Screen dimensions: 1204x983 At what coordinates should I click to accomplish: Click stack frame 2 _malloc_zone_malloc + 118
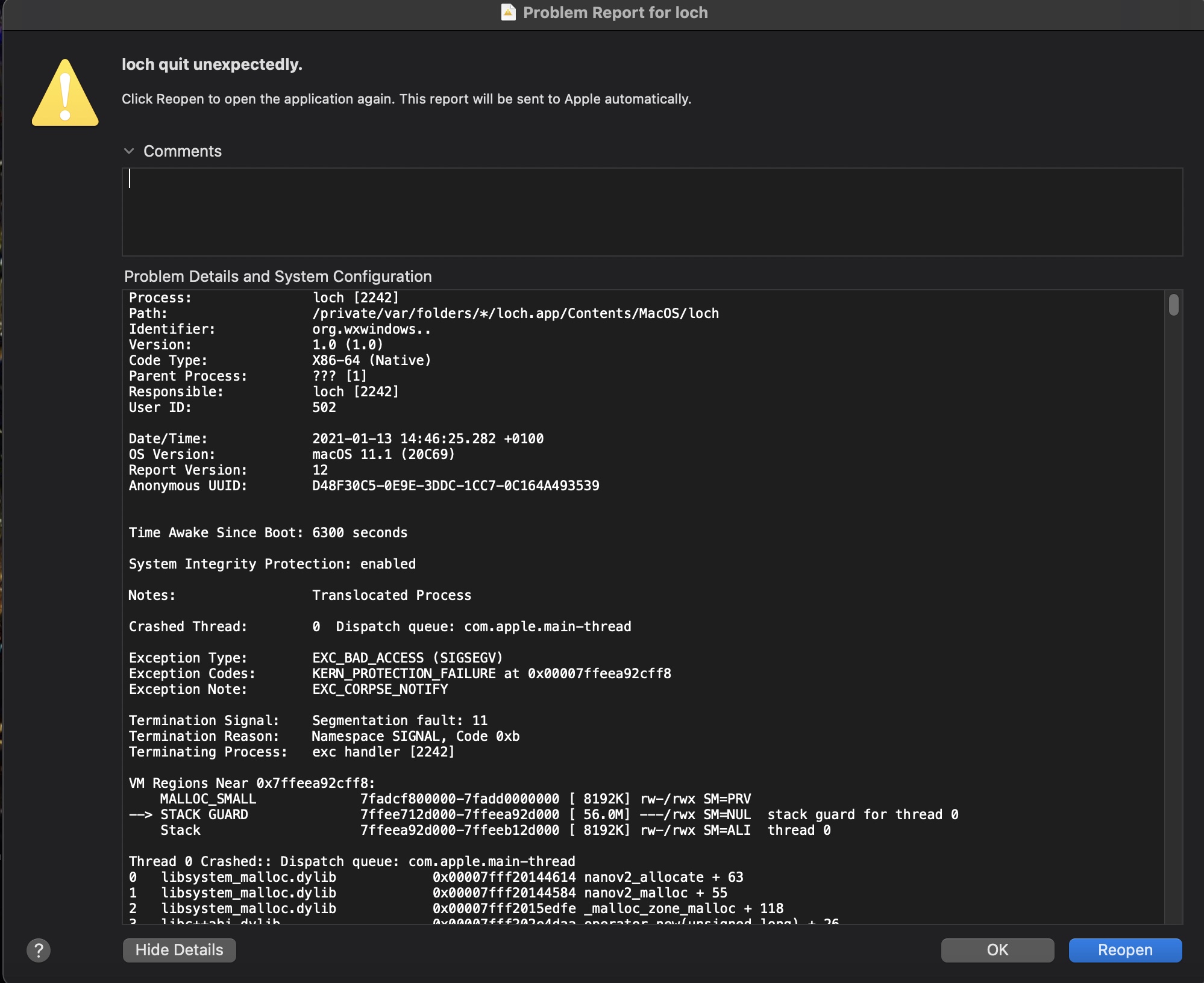click(456, 908)
